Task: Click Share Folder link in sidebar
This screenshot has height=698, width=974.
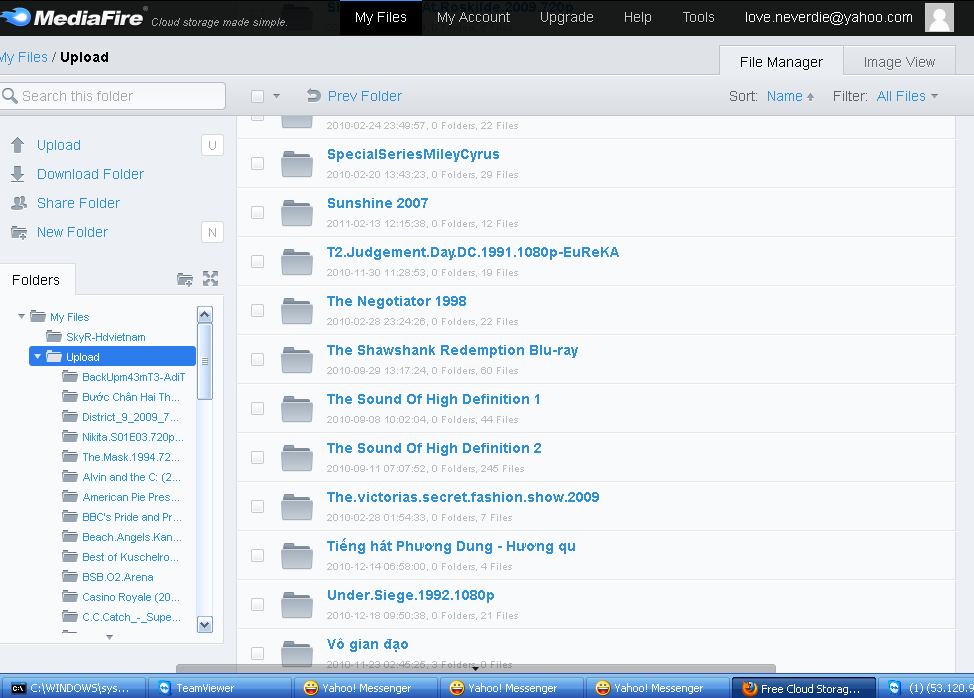Action: click(x=78, y=203)
